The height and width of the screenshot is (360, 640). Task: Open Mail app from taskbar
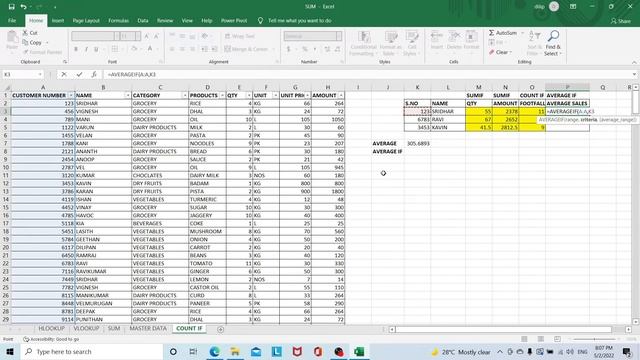[256, 351]
